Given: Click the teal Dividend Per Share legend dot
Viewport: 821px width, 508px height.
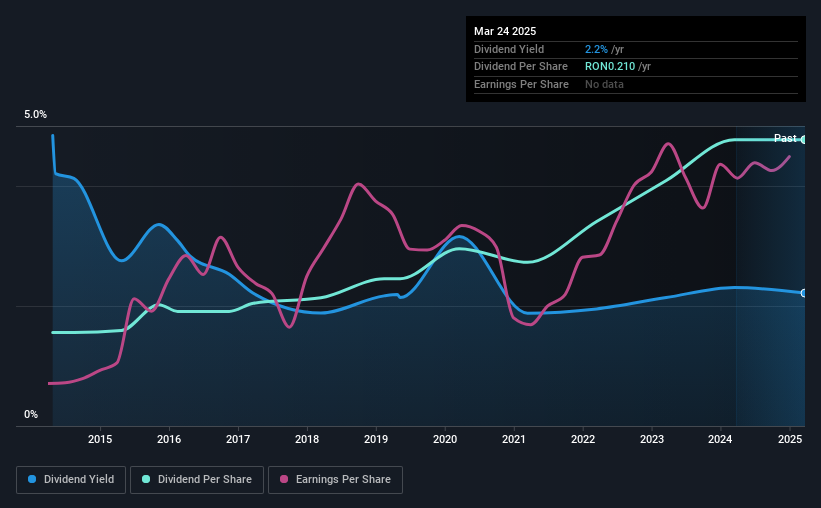Looking at the screenshot, I should (146, 479).
